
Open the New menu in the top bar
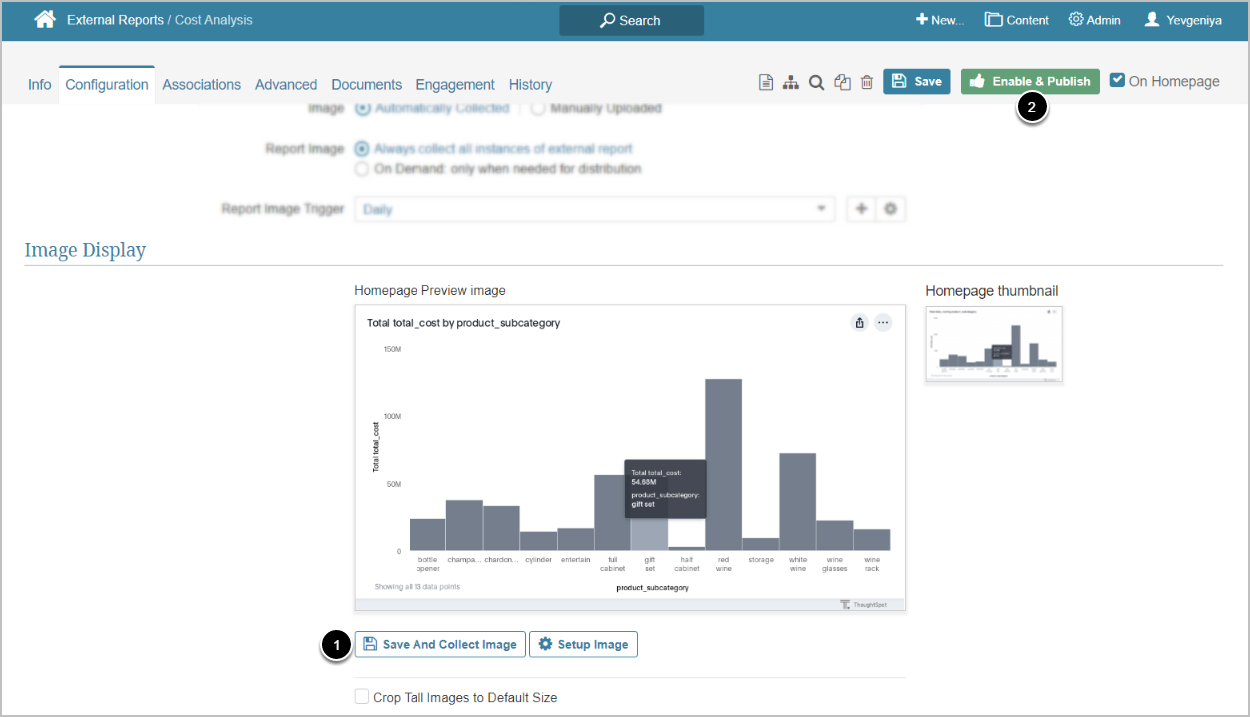(x=939, y=20)
